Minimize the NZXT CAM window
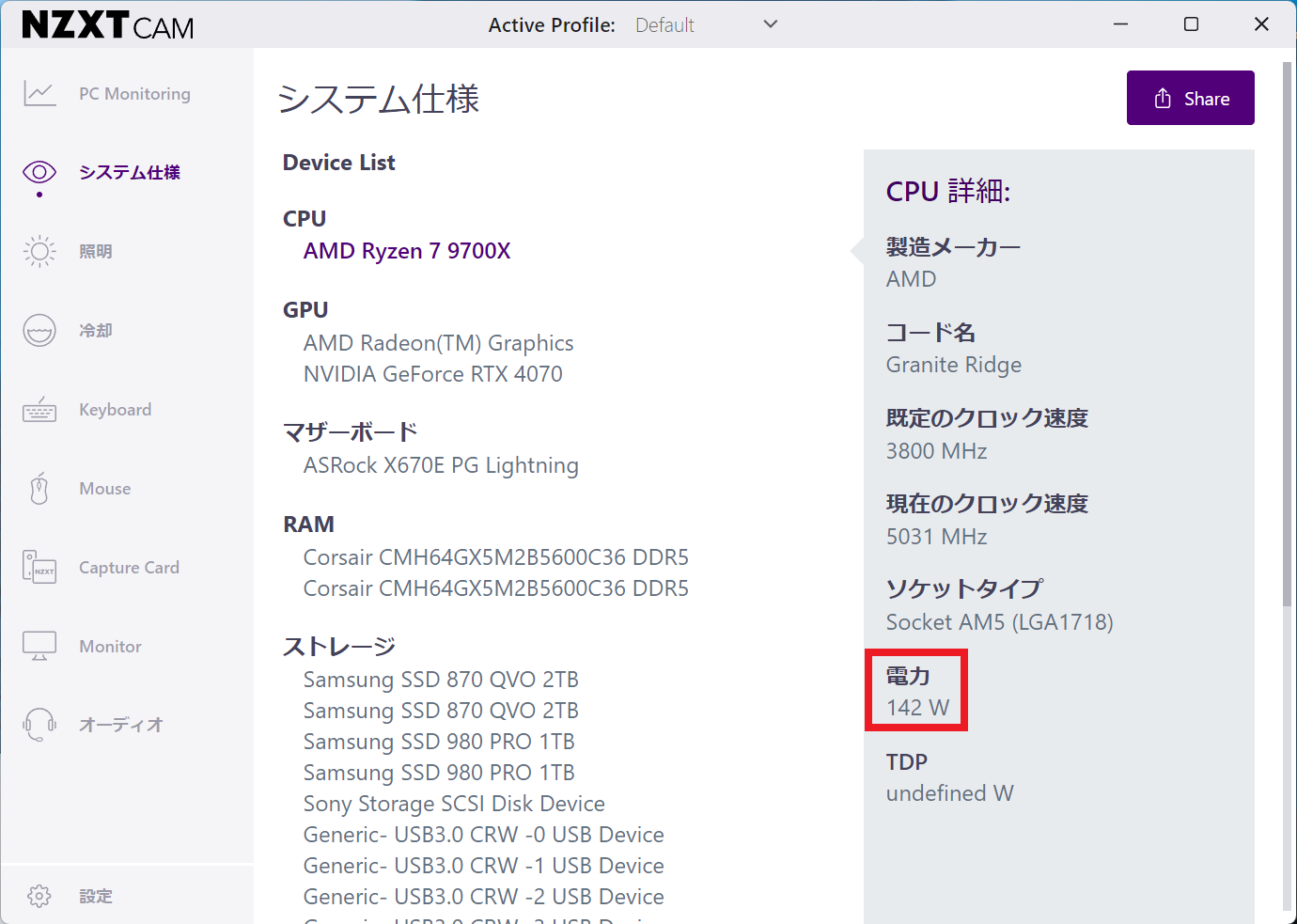The height and width of the screenshot is (924, 1297). [x=1120, y=24]
